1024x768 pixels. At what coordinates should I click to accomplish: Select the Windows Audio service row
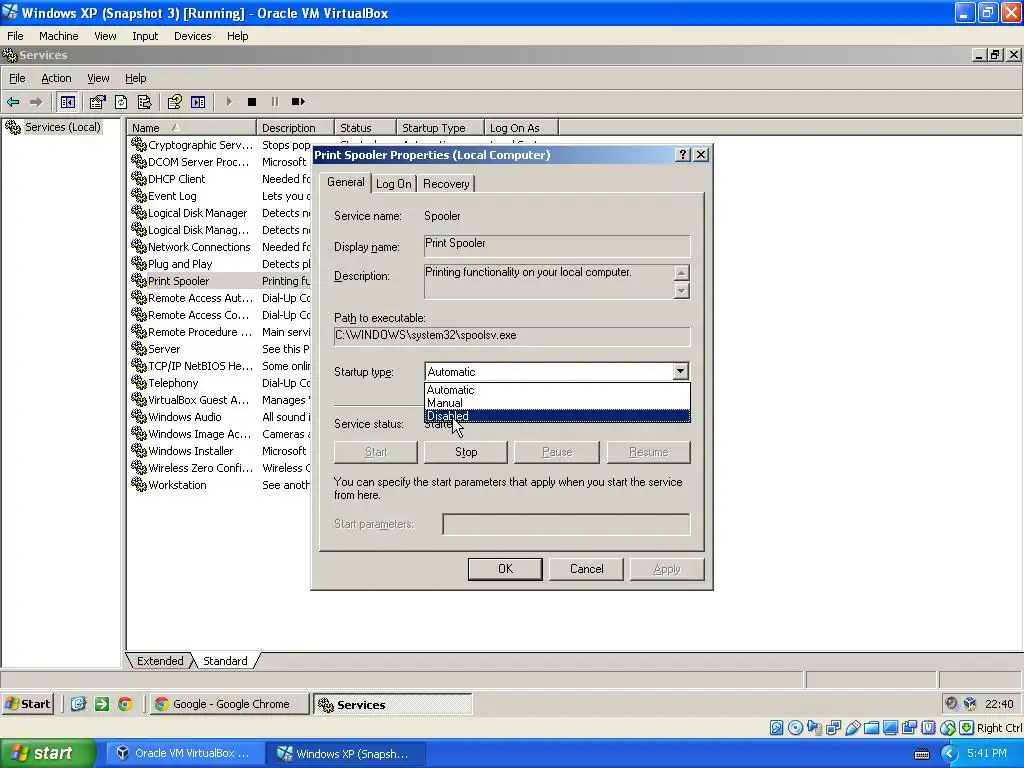point(185,417)
